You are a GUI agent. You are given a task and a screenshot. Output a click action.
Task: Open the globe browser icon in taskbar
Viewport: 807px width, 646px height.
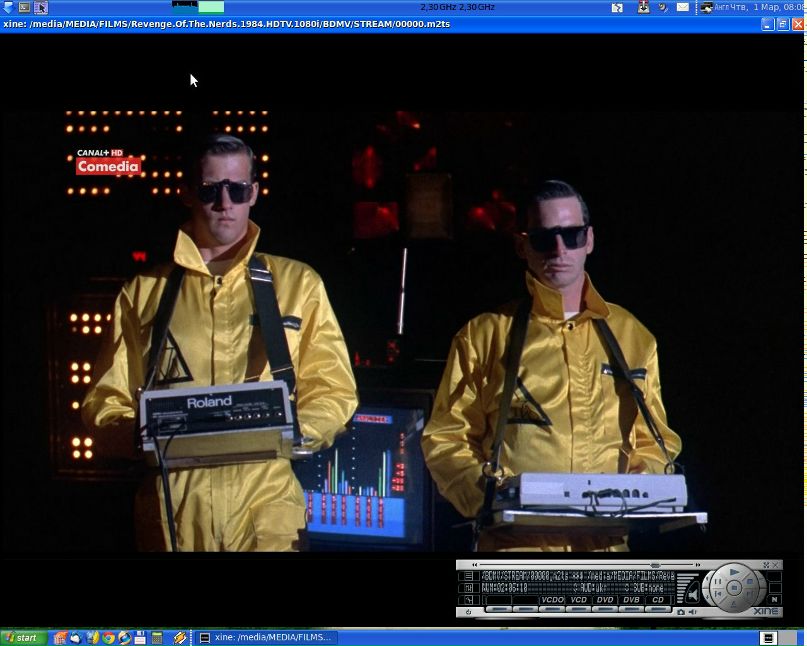coord(124,638)
